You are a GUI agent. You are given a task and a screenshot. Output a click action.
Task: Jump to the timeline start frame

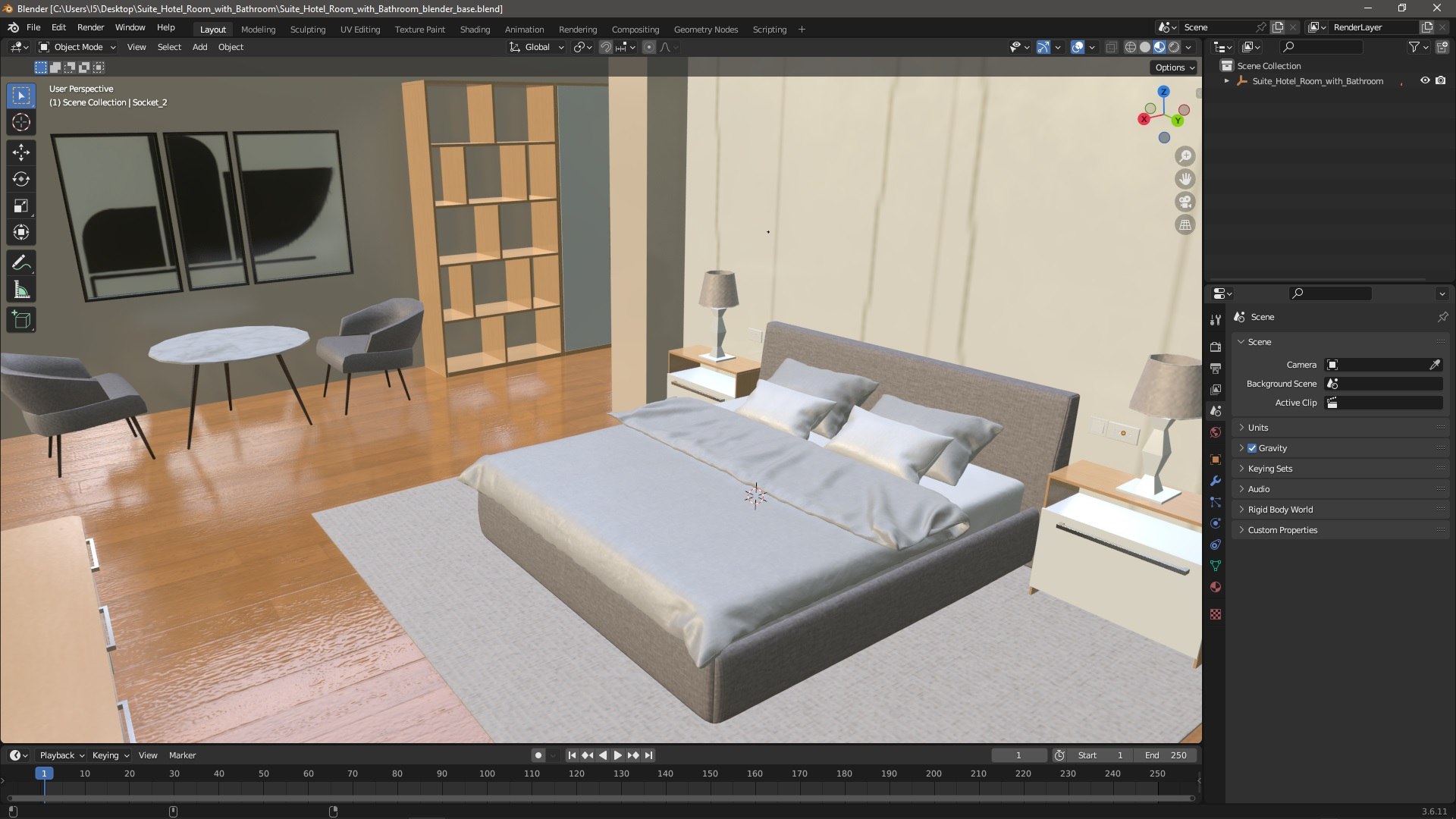pos(572,755)
